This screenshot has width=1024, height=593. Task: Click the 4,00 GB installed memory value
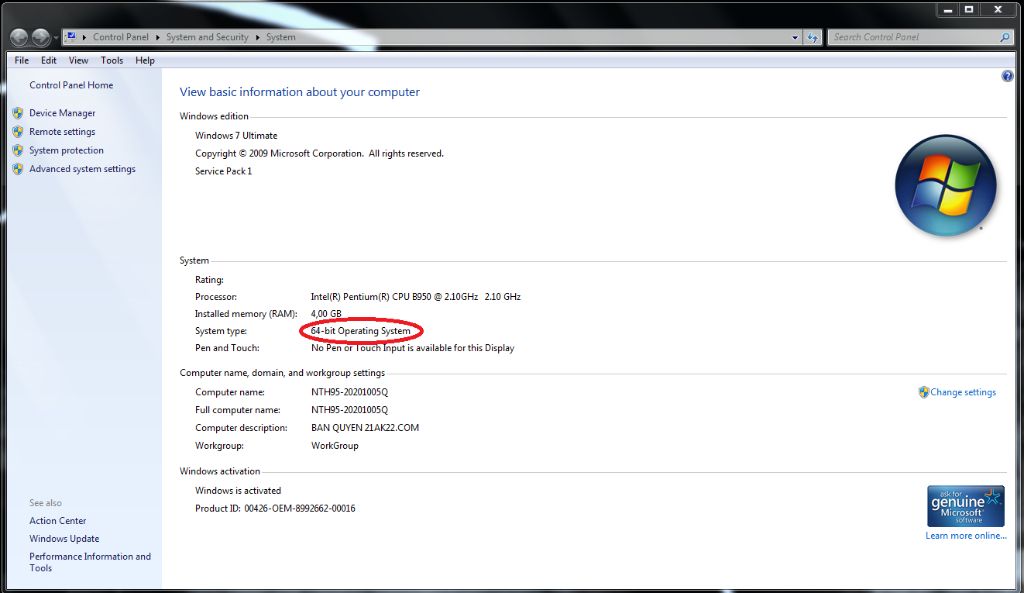326,313
